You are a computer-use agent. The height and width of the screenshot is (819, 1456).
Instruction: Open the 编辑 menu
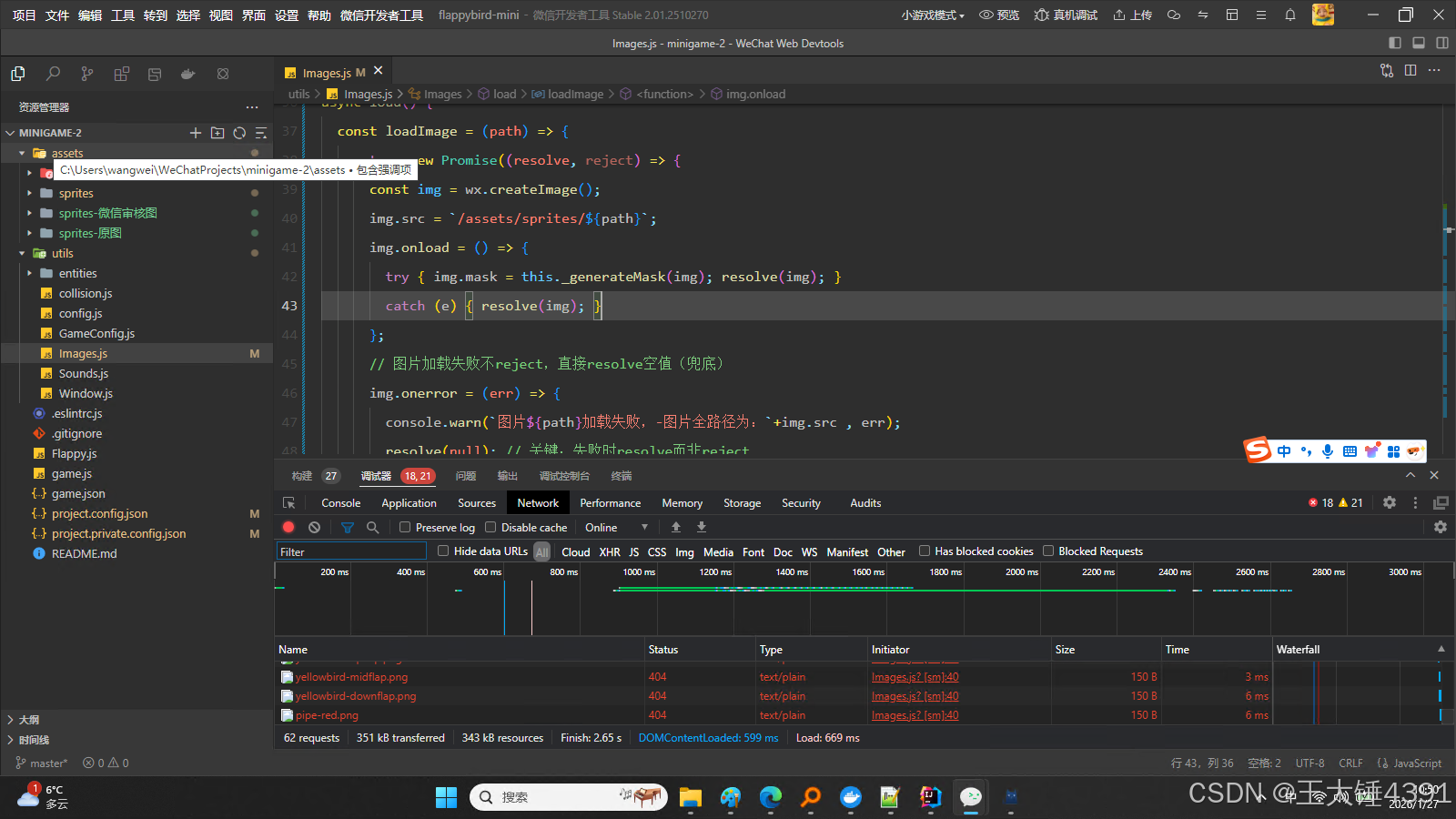click(x=90, y=15)
